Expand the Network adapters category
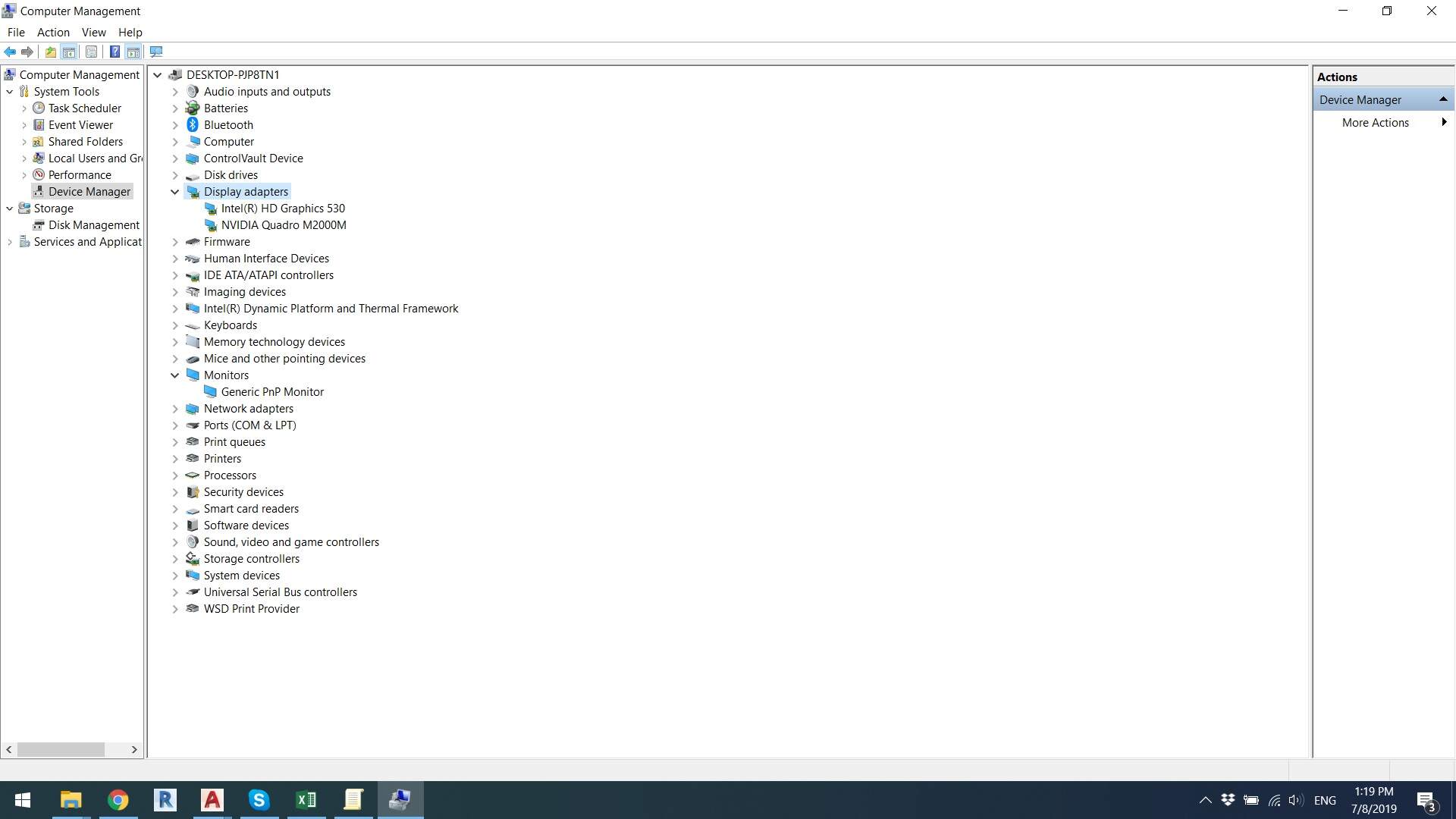Viewport: 1456px width, 819px height. coord(175,409)
